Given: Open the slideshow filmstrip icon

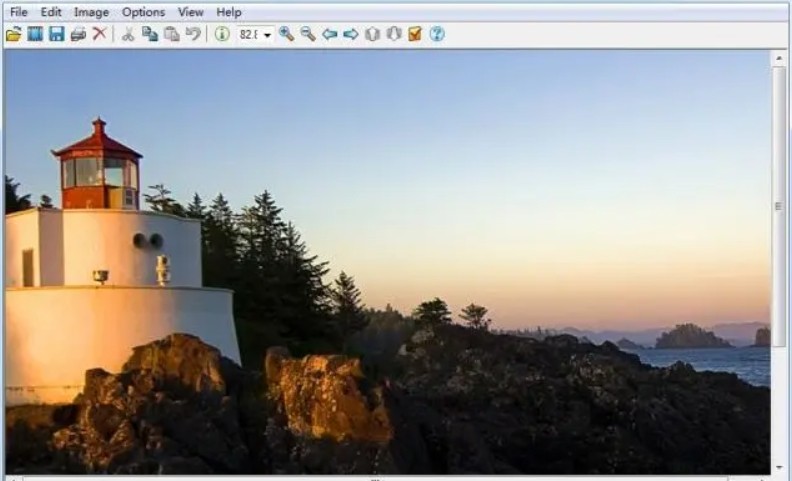Looking at the screenshot, I should point(35,34).
